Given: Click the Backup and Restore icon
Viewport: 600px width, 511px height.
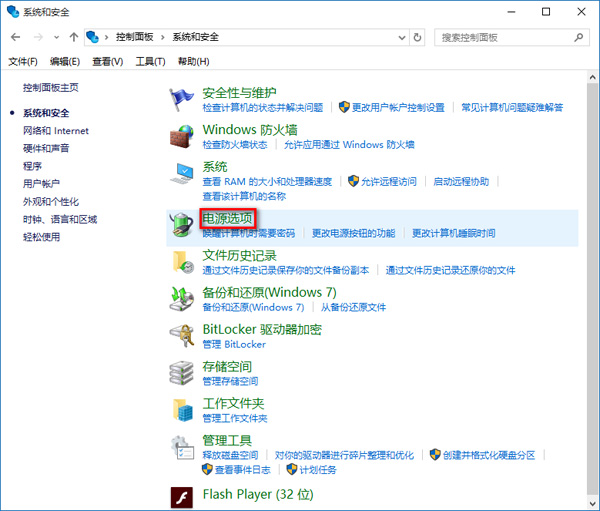Looking at the screenshot, I should (182, 298).
